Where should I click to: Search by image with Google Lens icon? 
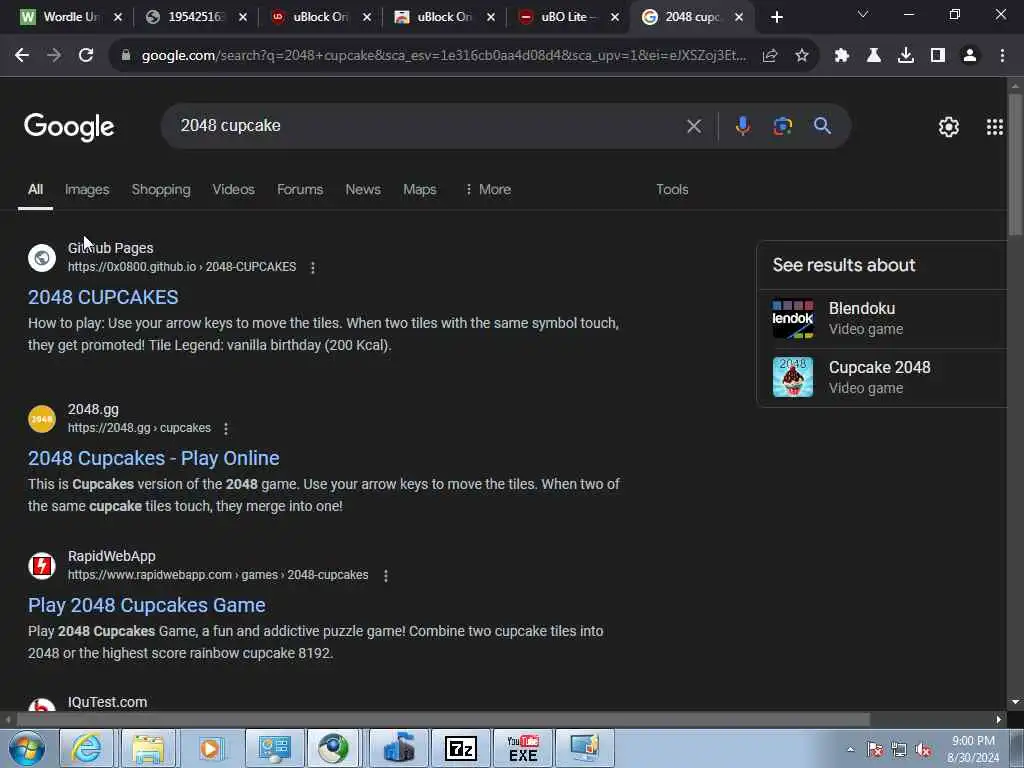782,125
